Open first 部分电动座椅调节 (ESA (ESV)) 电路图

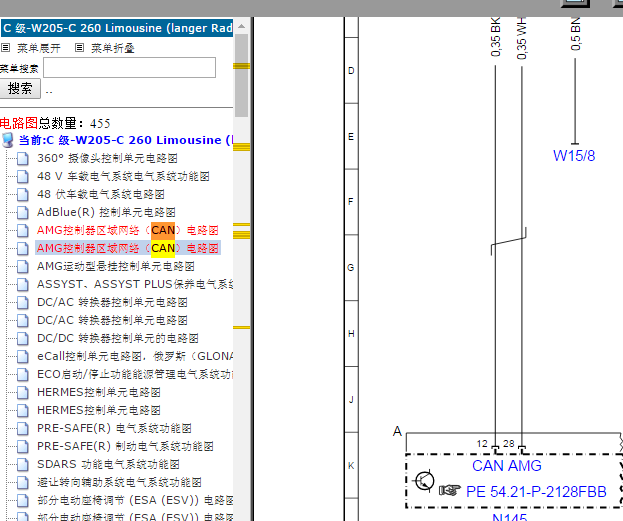click(135, 500)
